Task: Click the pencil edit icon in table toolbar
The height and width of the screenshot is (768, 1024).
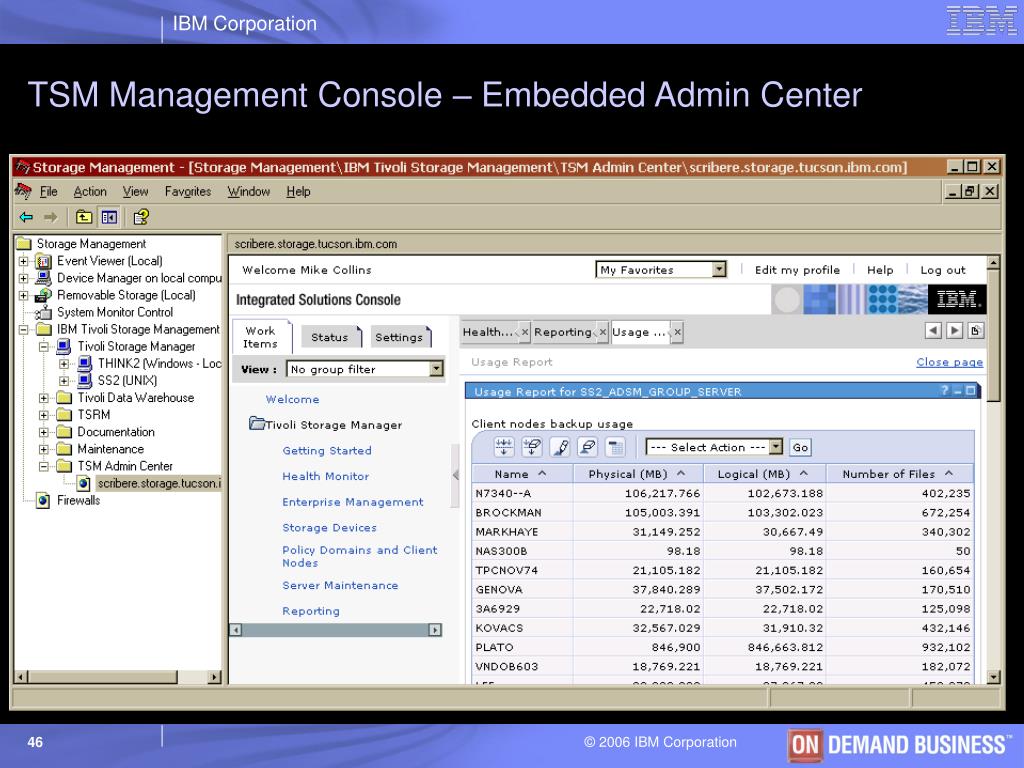Action: [x=560, y=447]
